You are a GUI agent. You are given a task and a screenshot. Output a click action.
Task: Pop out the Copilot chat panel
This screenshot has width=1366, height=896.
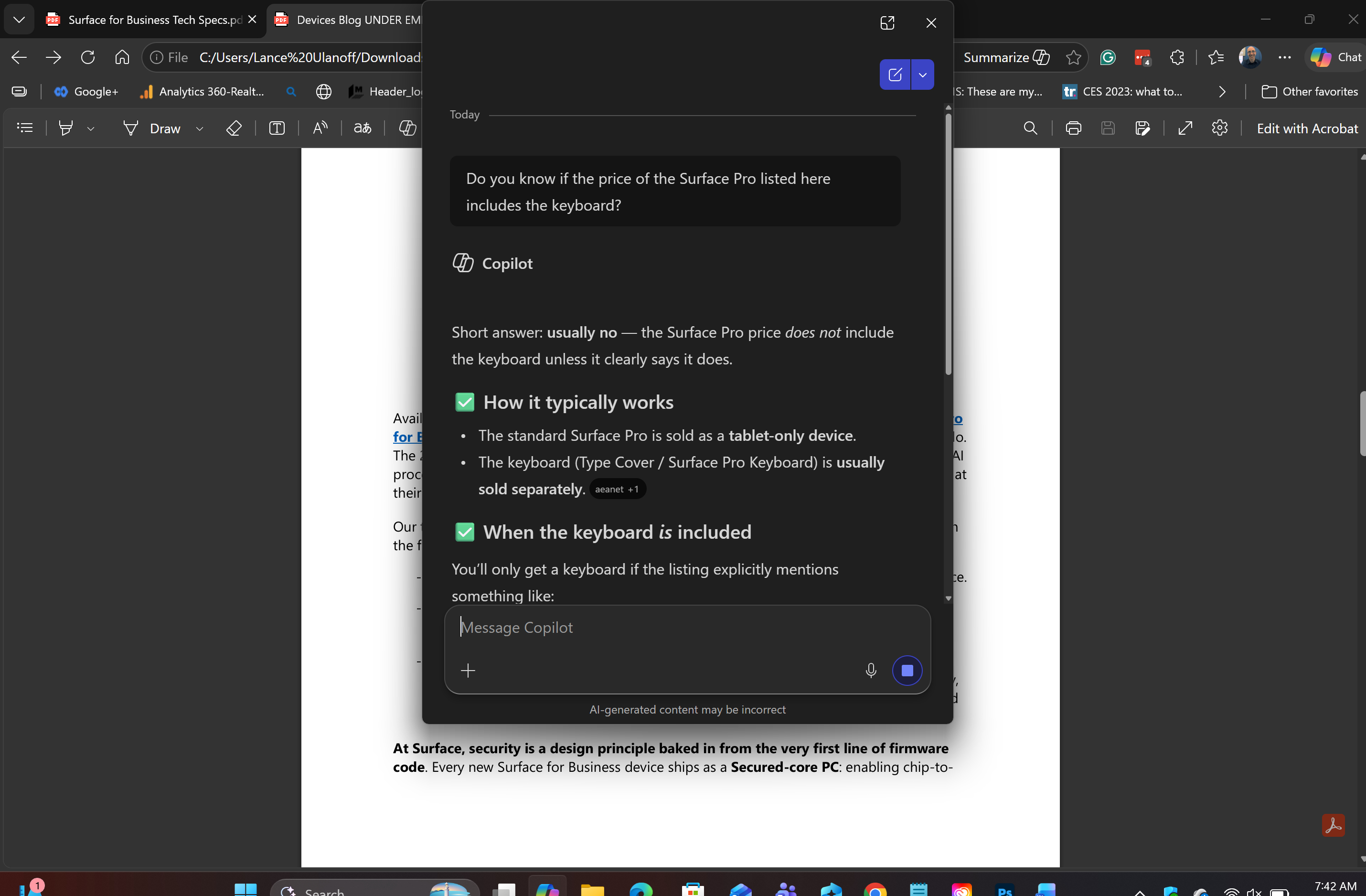887,23
